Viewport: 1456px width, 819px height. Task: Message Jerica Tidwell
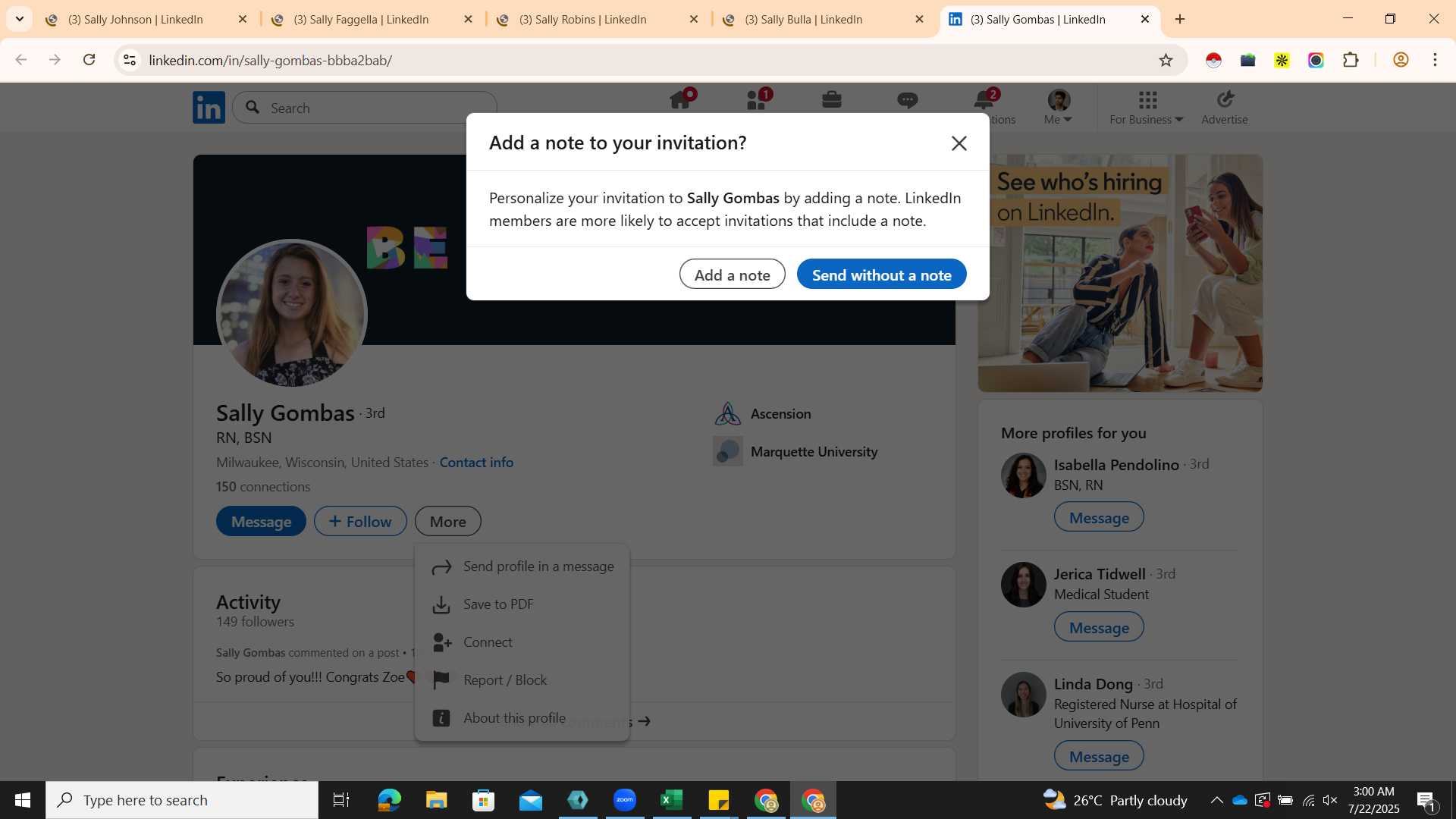1099,627
